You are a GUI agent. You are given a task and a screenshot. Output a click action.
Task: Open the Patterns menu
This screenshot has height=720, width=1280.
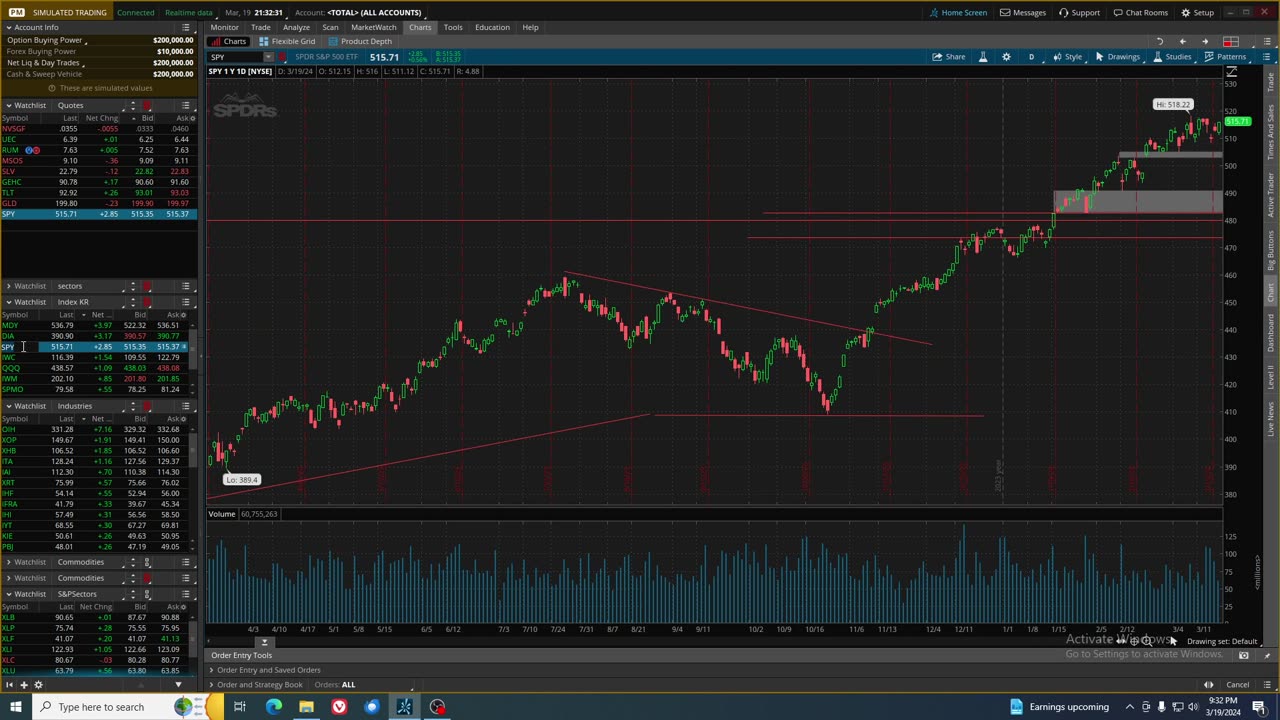[1225, 57]
